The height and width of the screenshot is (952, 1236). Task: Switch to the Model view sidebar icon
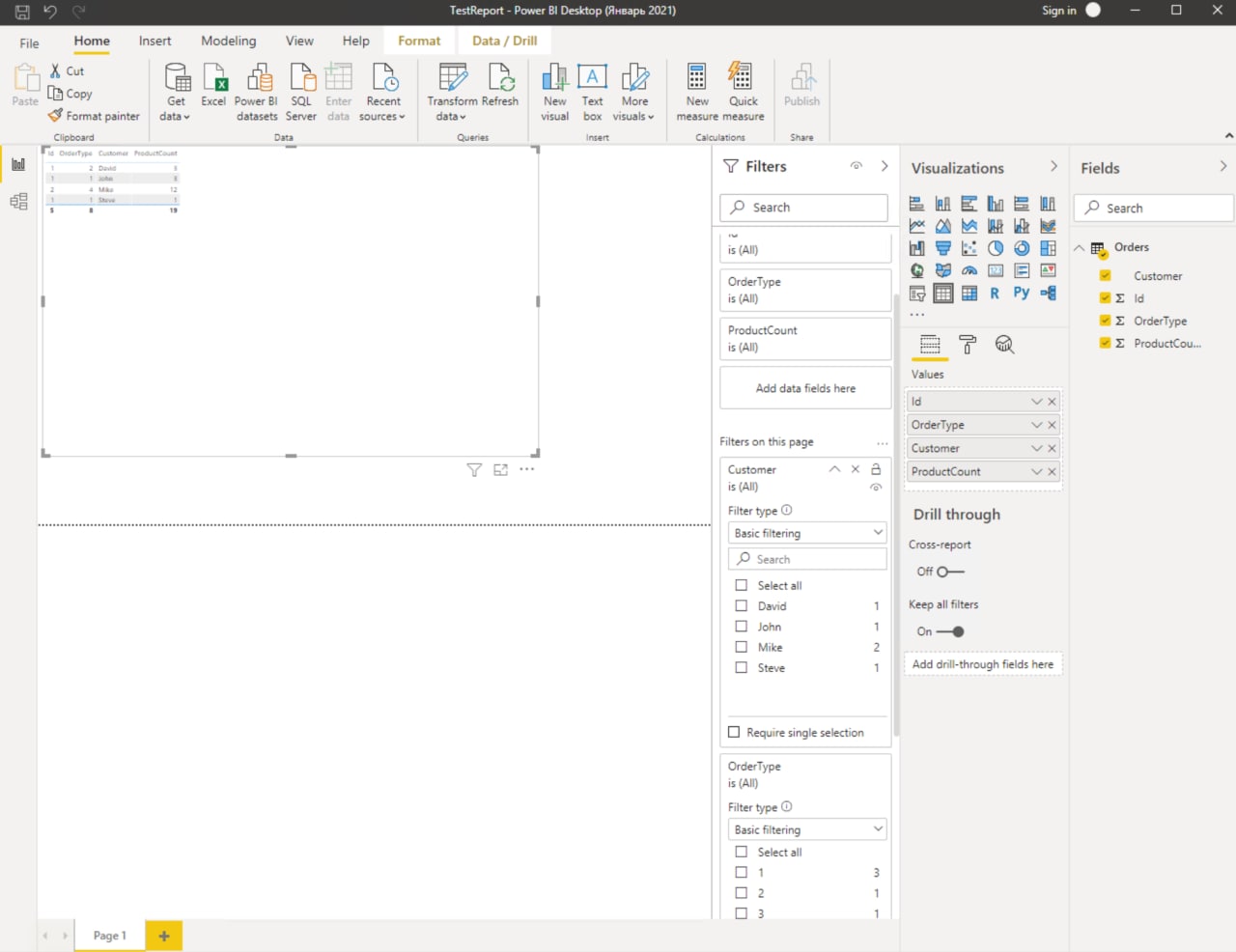(x=18, y=202)
